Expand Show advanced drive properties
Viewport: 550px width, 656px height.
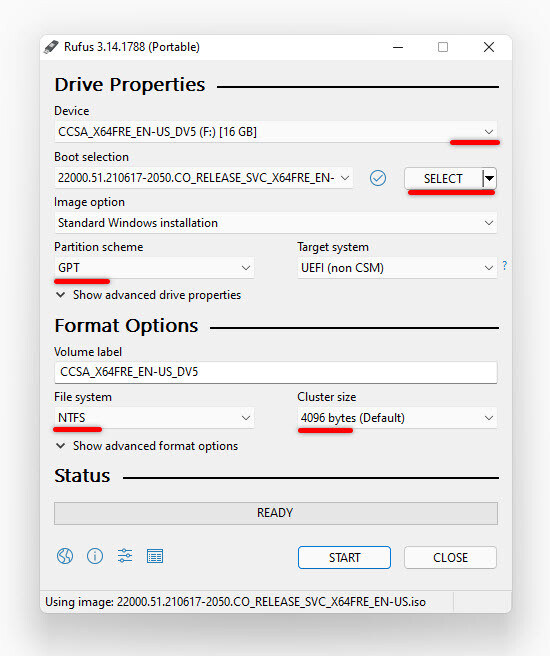click(148, 295)
